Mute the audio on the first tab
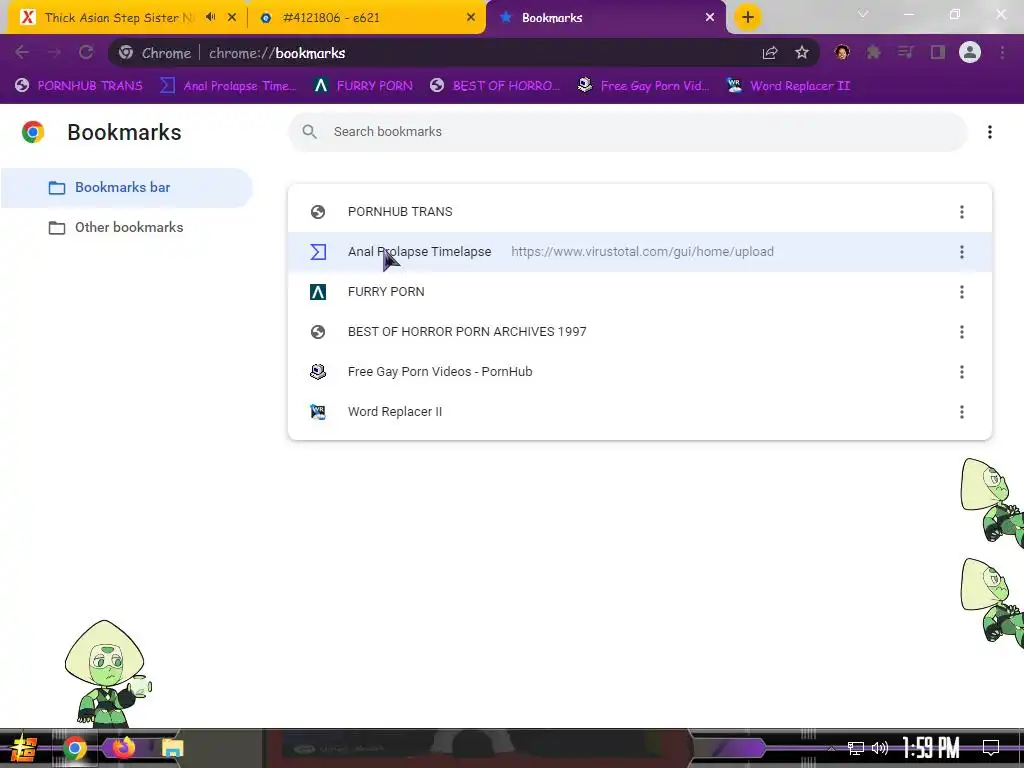Image resolution: width=1024 pixels, height=768 pixels. (x=210, y=17)
